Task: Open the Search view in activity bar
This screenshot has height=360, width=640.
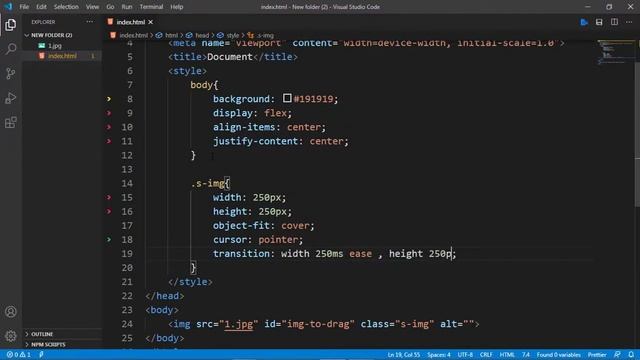Action: pos(11,49)
